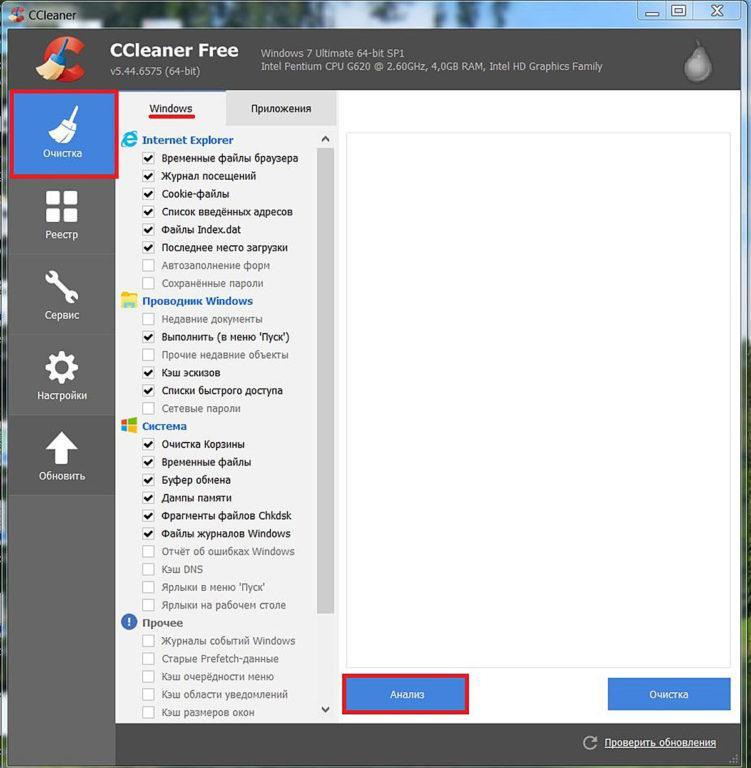The image size is (751, 768).
Task: Uncheck Списки быстрого доступа
Action: click(x=148, y=390)
